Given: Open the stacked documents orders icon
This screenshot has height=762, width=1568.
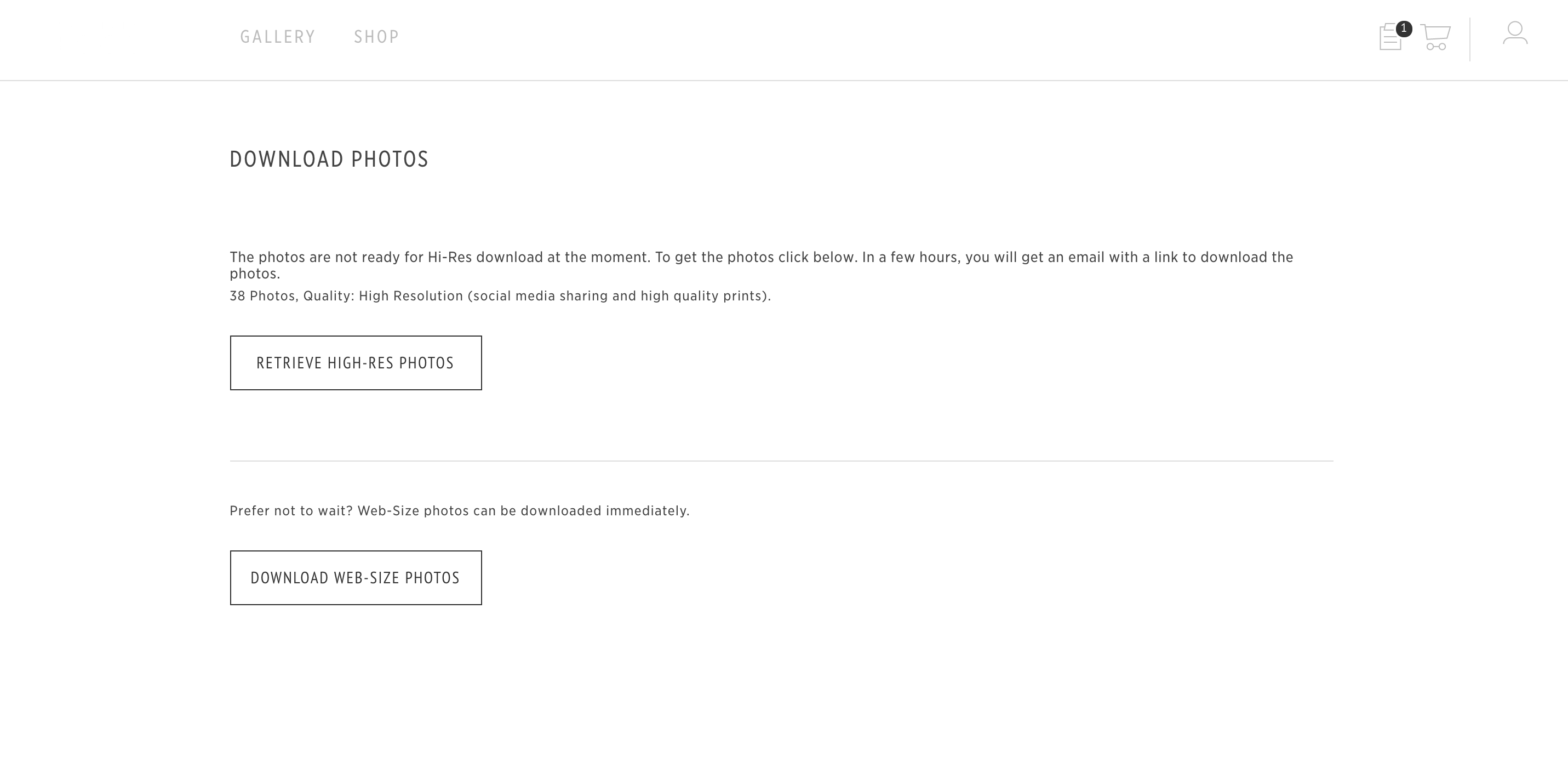Looking at the screenshot, I should point(1391,37).
